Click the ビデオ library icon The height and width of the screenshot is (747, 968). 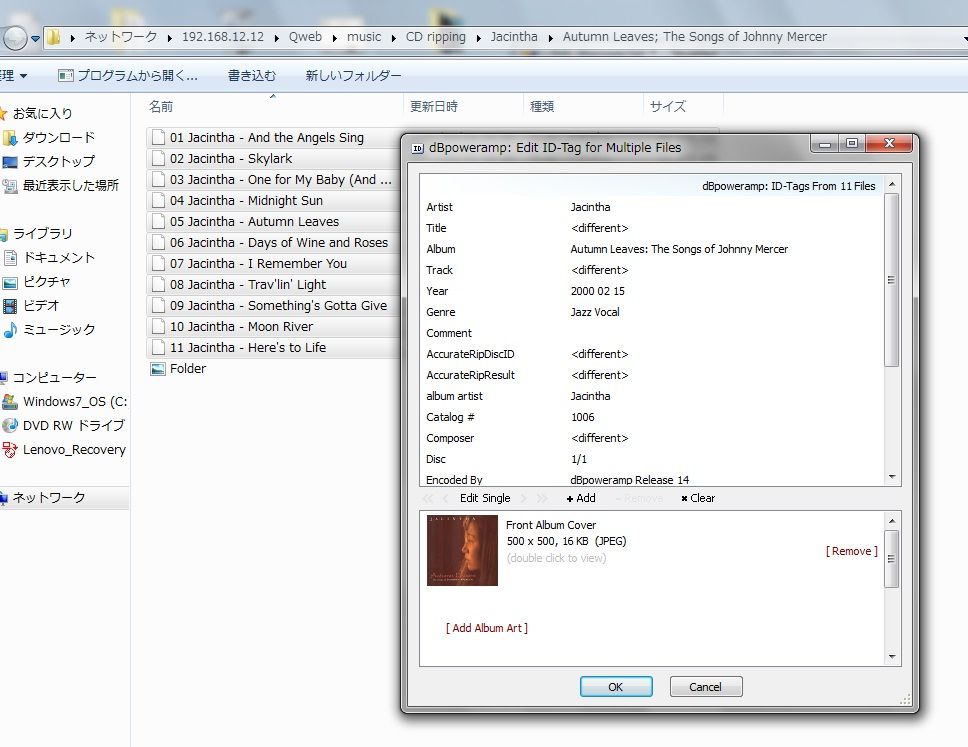pyautogui.click(x=10, y=306)
